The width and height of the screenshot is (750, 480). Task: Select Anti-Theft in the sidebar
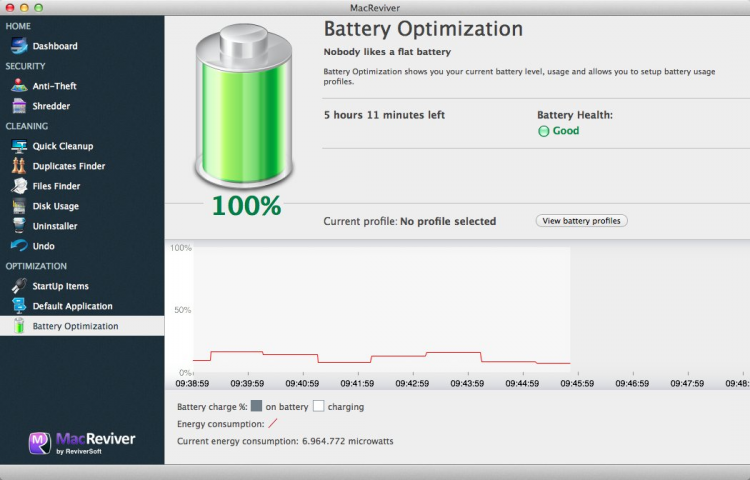point(55,86)
